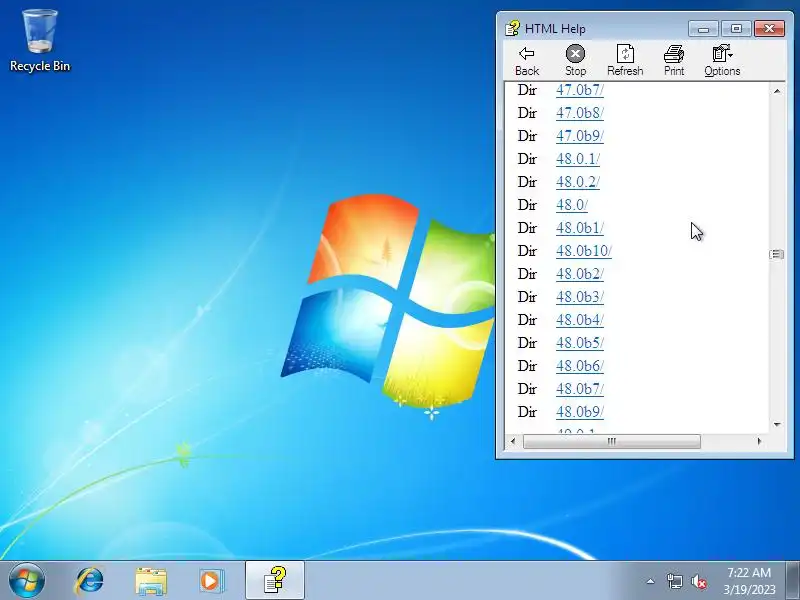The height and width of the screenshot is (600, 800).
Task: Click the HTML Help title bar icon
Action: point(512,29)
